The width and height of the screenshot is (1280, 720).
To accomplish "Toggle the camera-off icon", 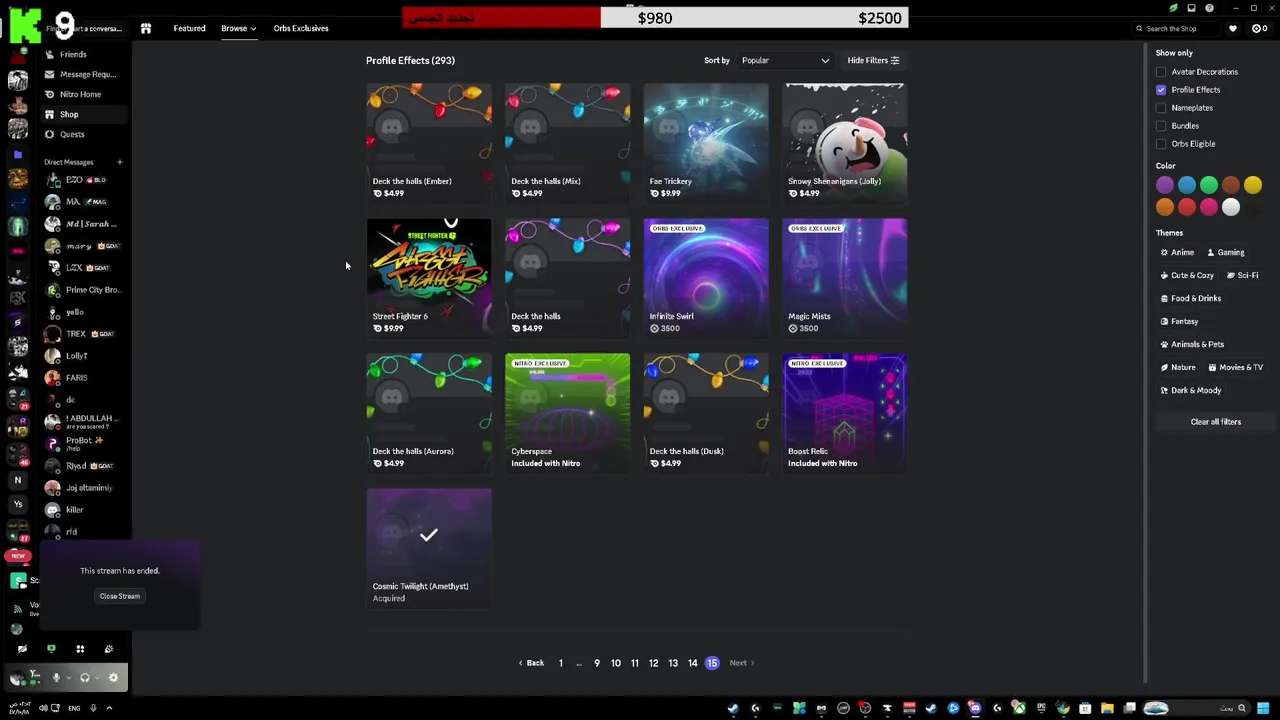I will [22, 649].
